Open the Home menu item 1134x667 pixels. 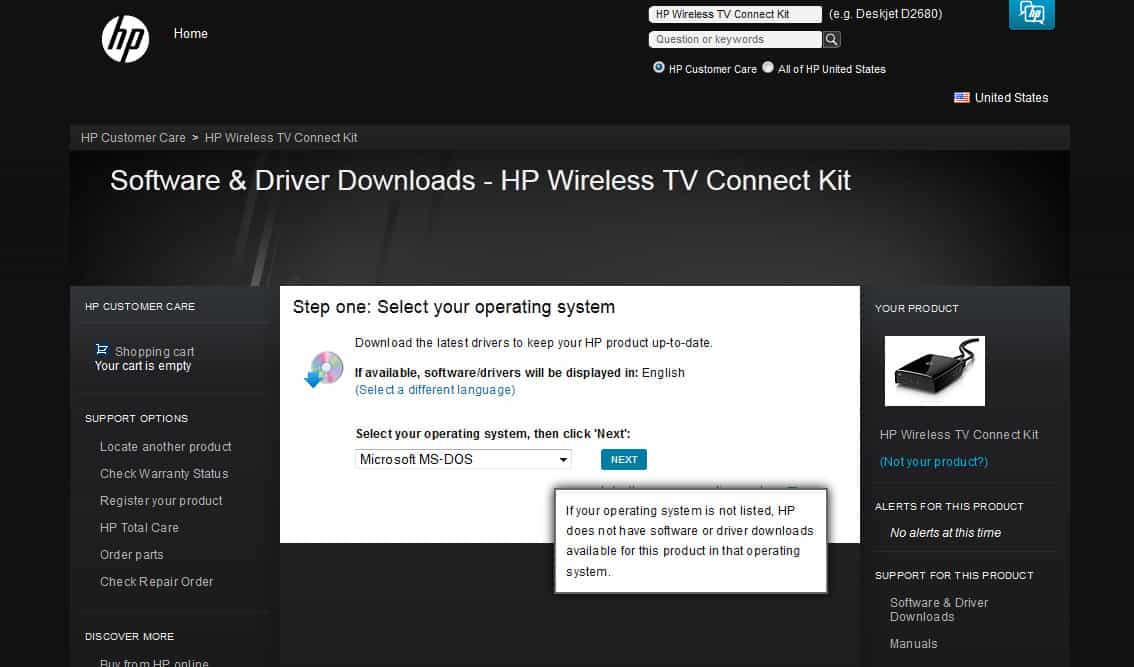point(190,33)
